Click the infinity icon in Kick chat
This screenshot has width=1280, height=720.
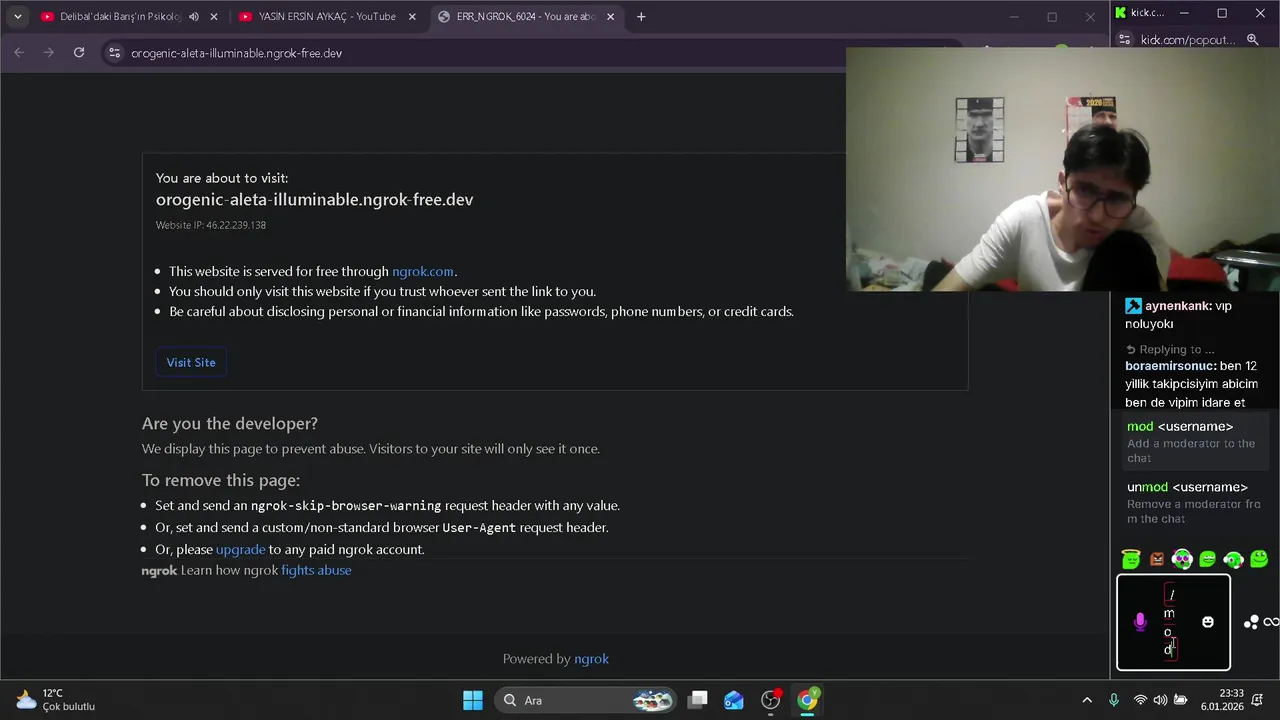(x=1271, y=622)
